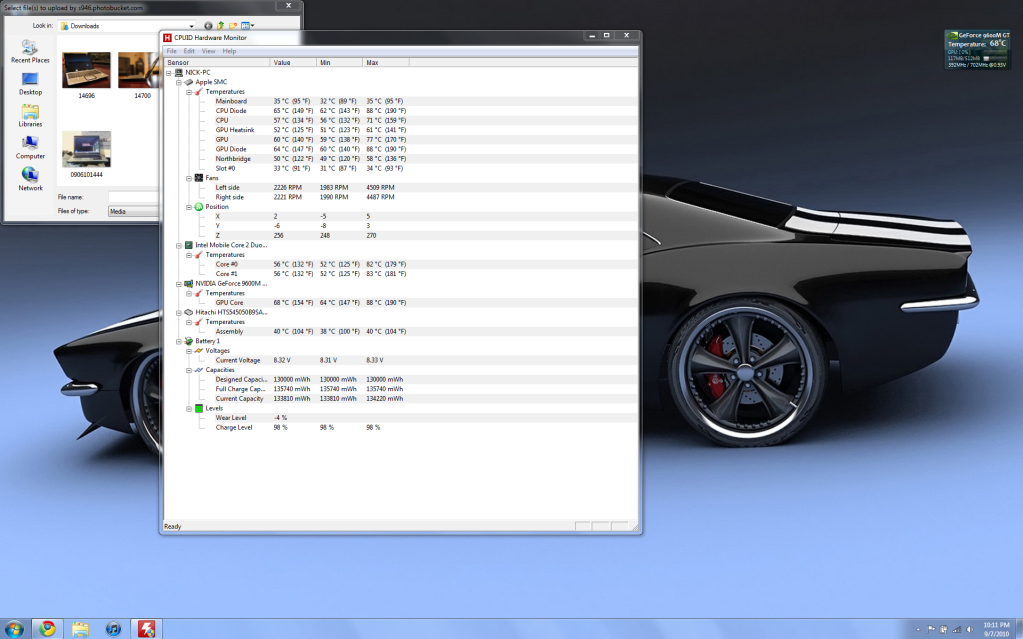Click the NVIDIA GeForce 9600M card icon

click(x=189, y=284)
